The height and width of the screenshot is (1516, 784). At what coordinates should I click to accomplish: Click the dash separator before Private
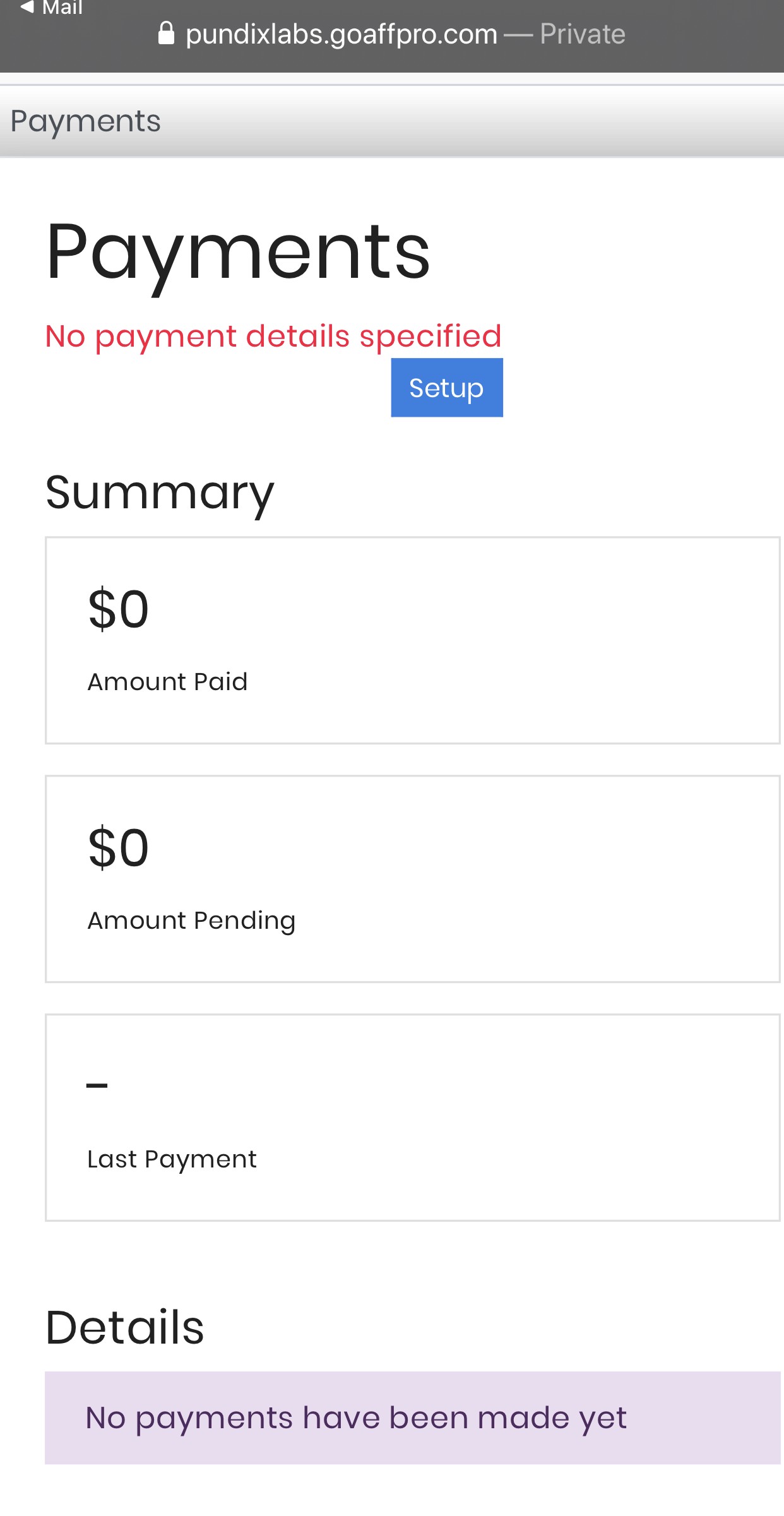[x=518, y=35]
